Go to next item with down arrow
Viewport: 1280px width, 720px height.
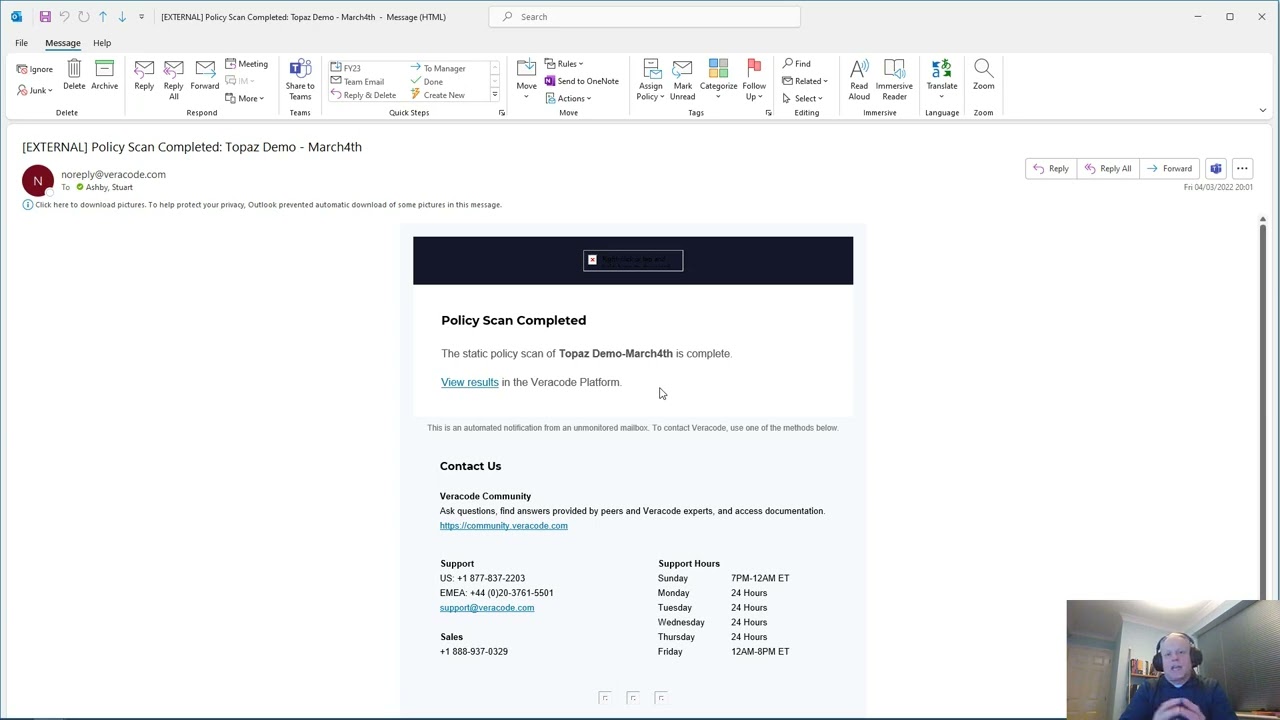[x=122, y=17]
